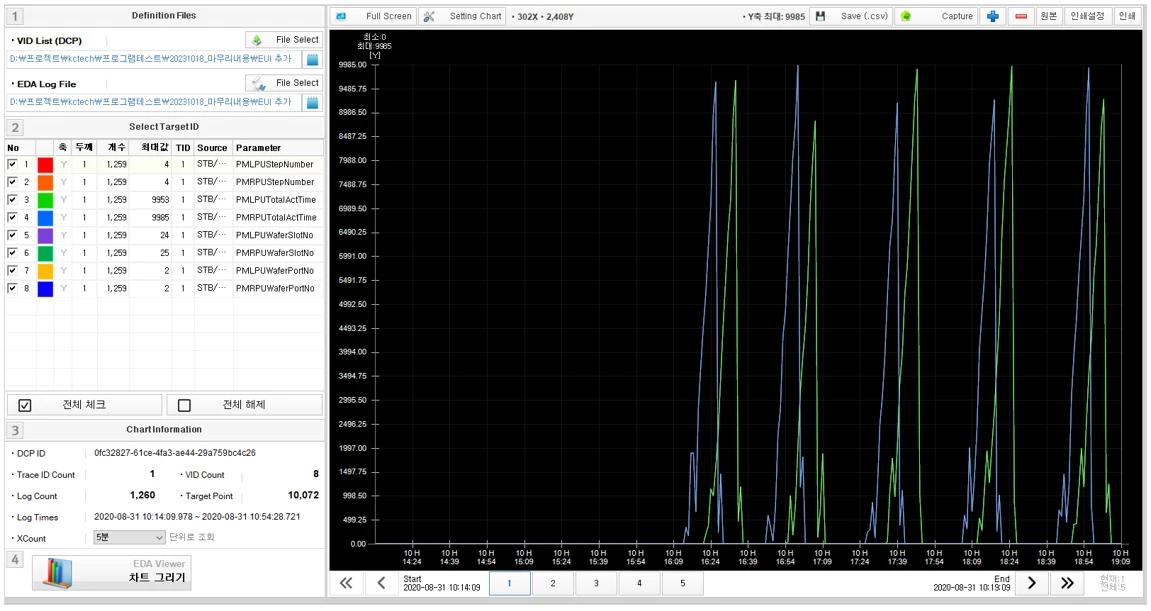Click the Start 2020-08-31 10:14:09 label
This screenshot has width=1151, height=611.
click(442, 583)
